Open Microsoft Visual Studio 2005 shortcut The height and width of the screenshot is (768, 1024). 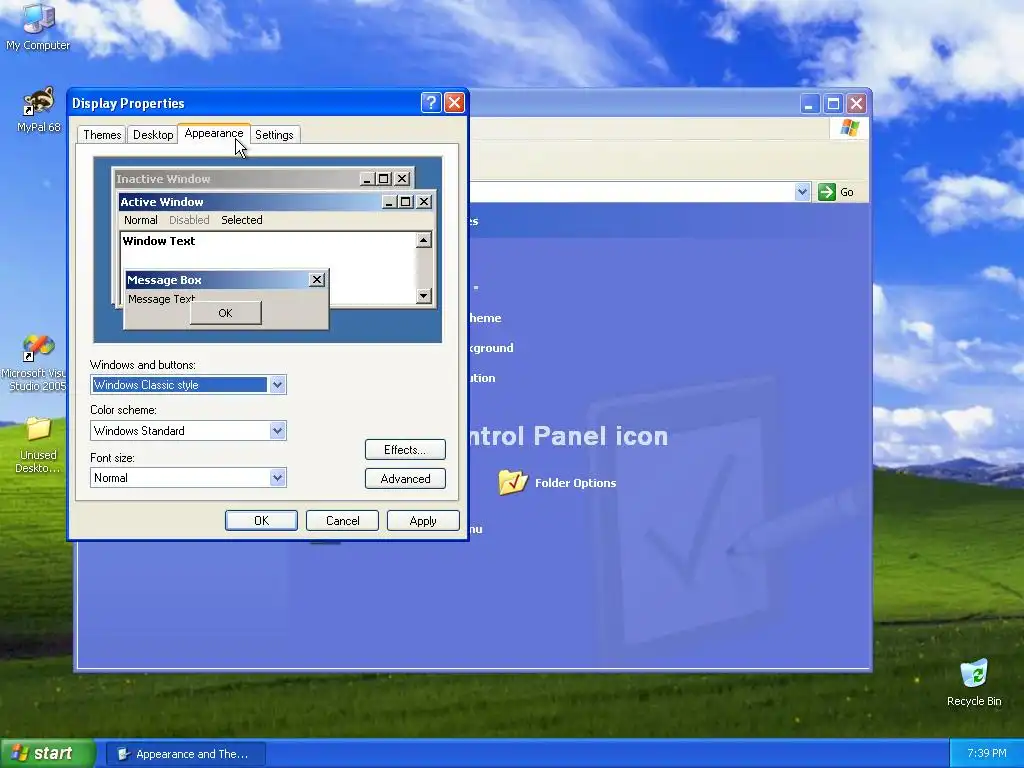[x=36, y=363]
